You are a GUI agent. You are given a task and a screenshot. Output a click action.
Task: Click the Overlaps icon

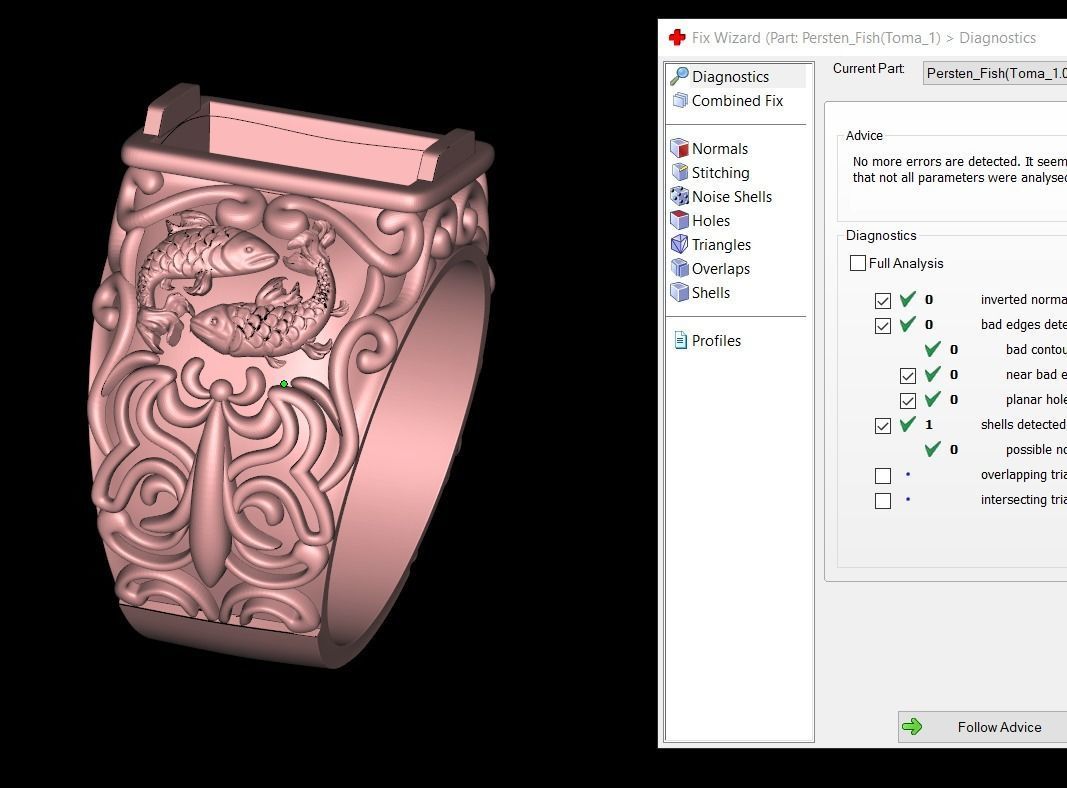(679, 268)
